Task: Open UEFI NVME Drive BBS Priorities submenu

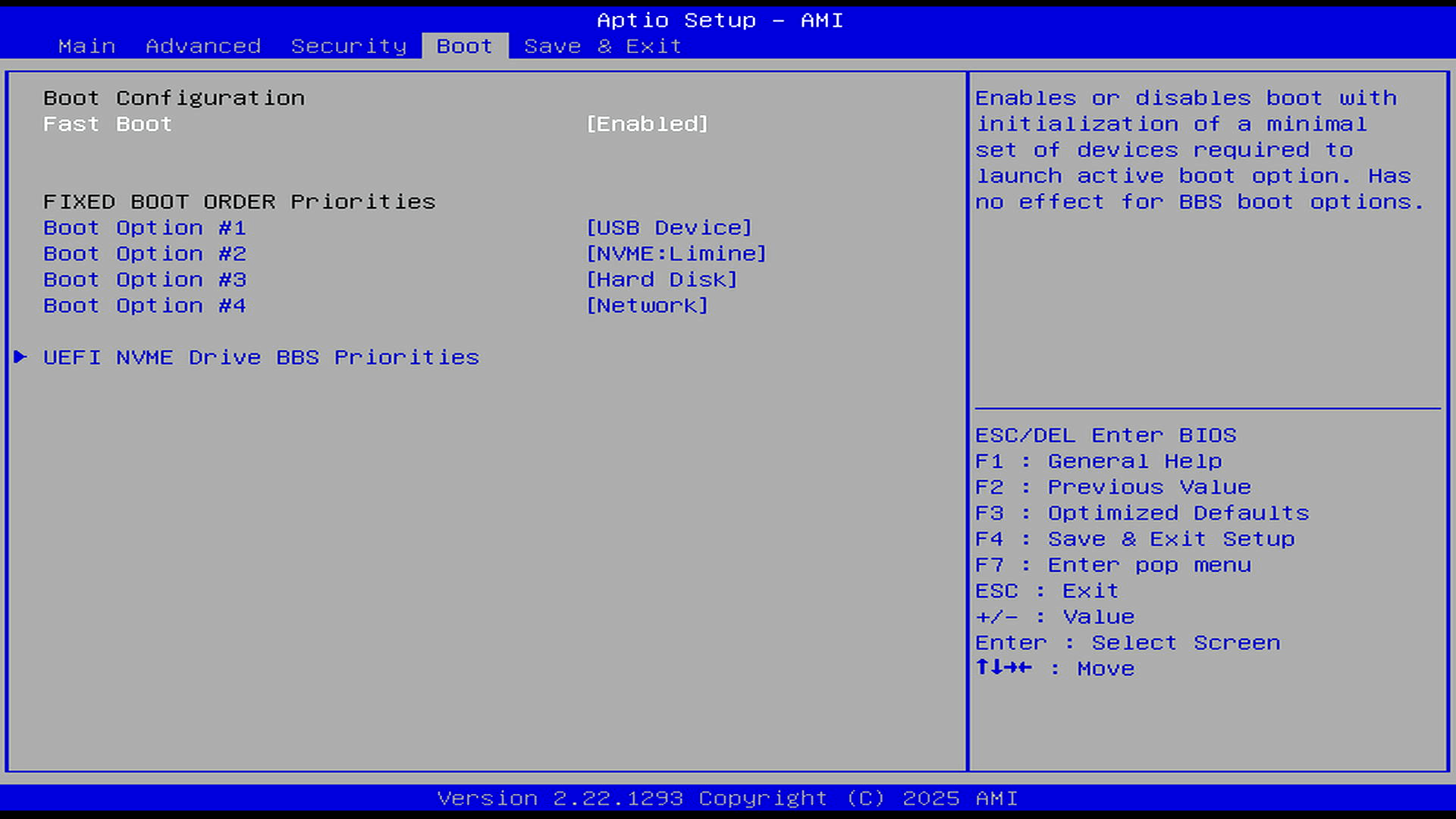Action: pyautogui.click(x=262, y=357)
